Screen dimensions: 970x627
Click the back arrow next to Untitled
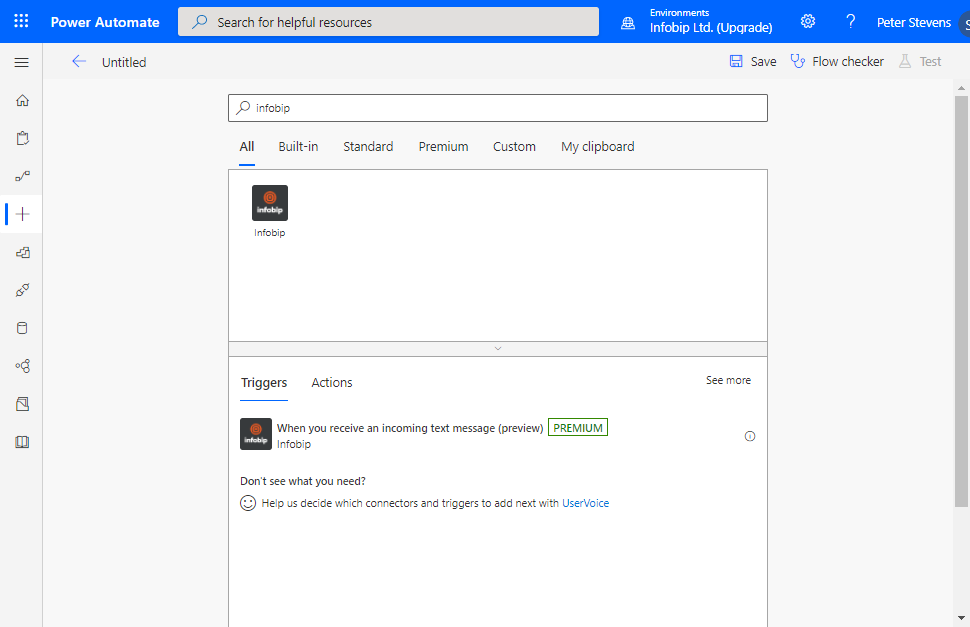tap(79, 62)
